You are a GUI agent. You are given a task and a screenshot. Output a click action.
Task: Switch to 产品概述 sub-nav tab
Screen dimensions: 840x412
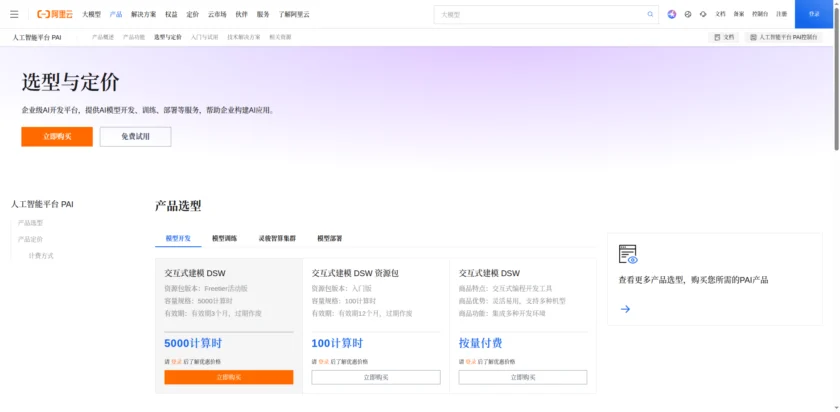(x=102, y=38)
